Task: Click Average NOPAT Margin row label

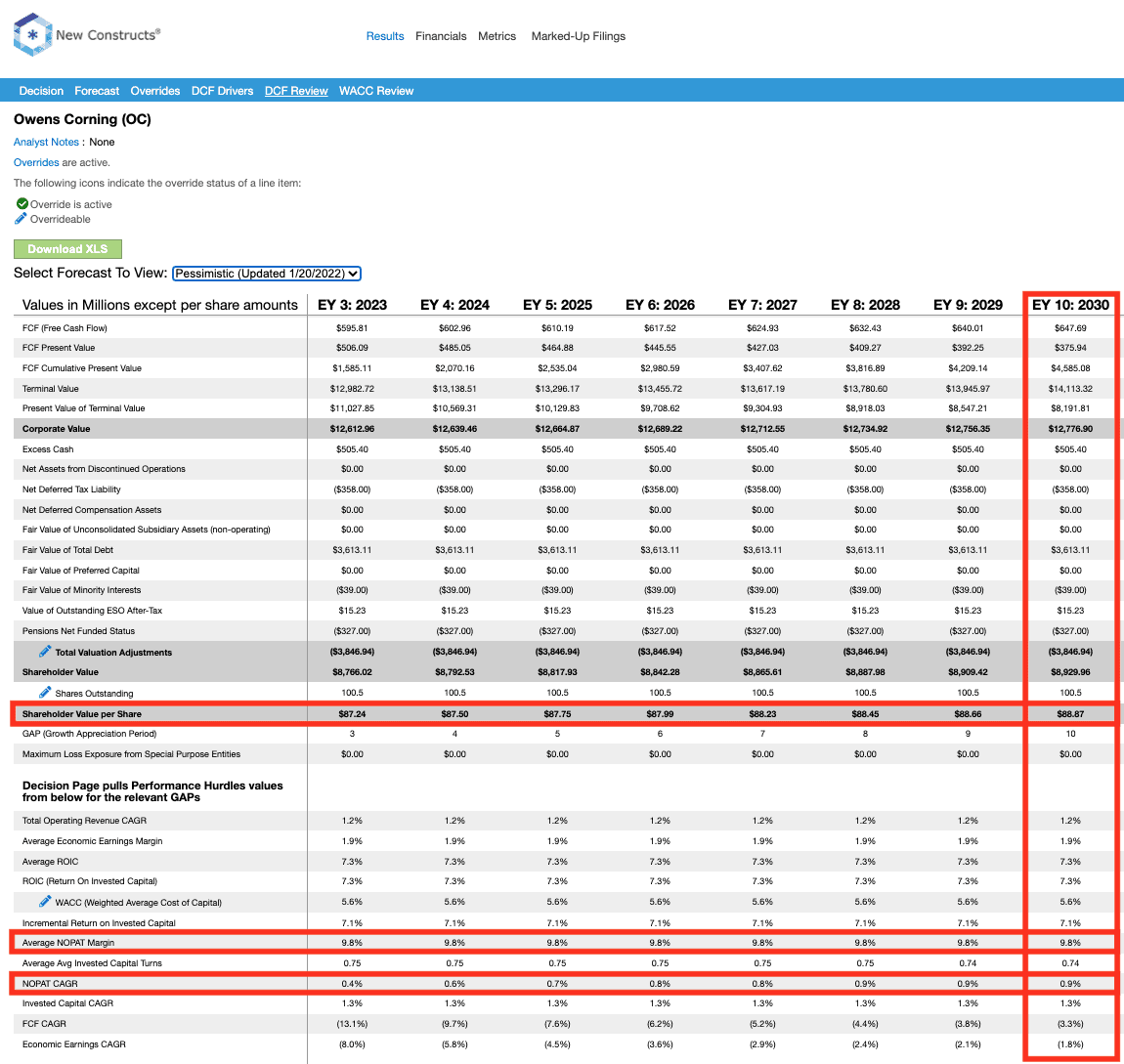Action: pos(68,942)
